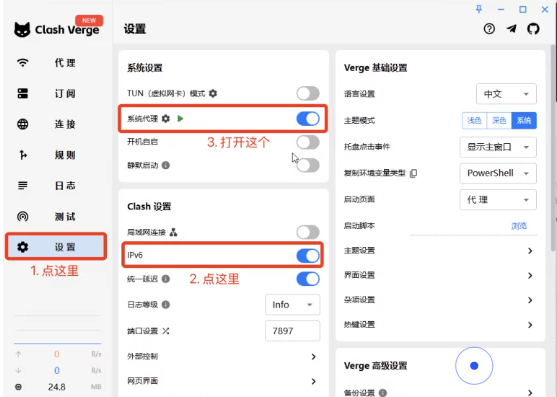The width and height of the screenshot is (557, 397).
Task: Click the info icon beside 备份设置
Action: tap(383, 393)
